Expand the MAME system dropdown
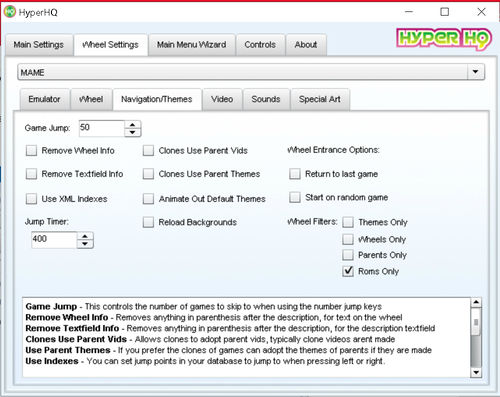 tap(475, 72)
